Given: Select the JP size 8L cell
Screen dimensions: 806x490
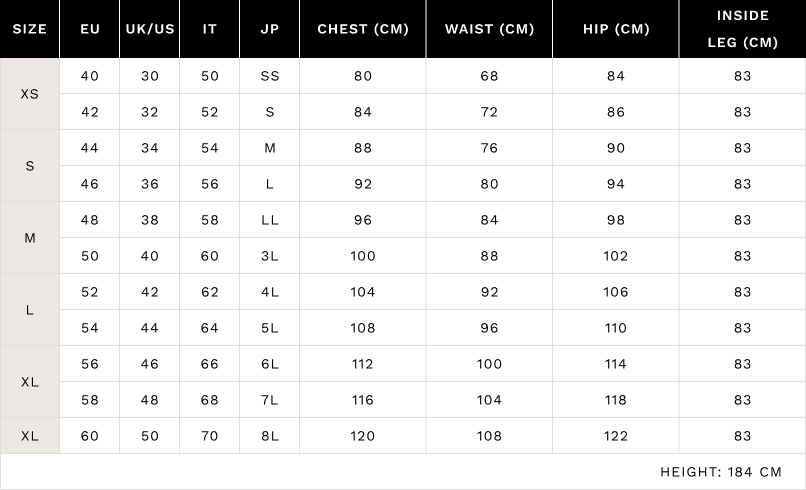Looking at the screenshot, I should tap(270, 436).
